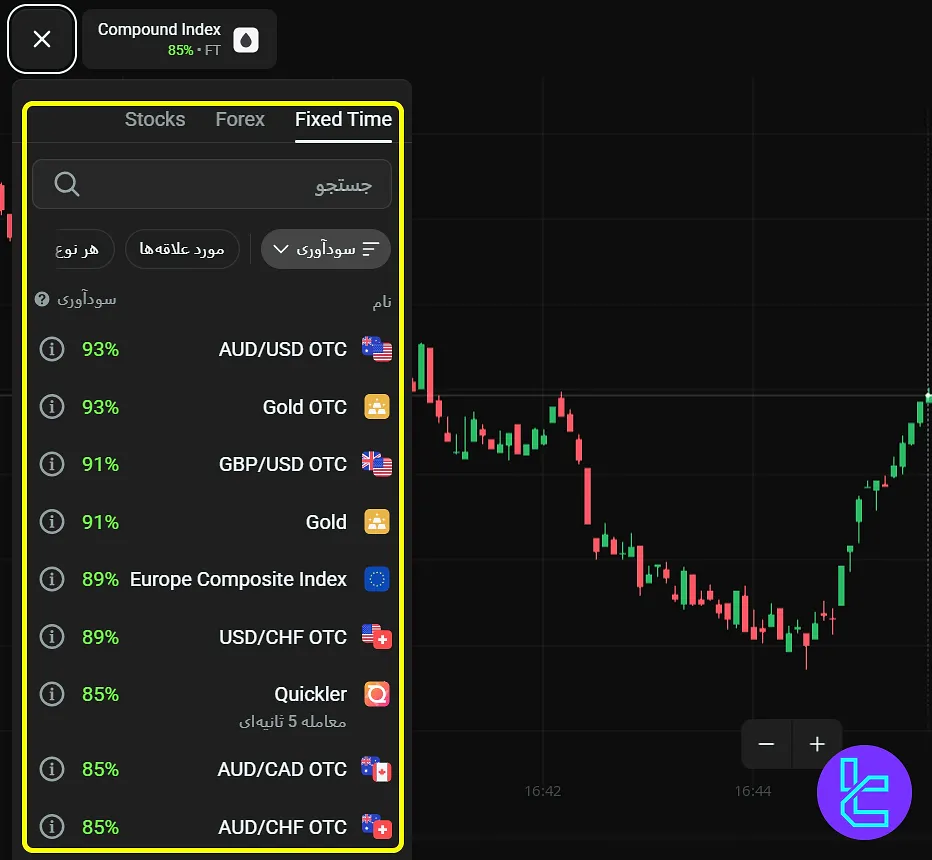The width and height of the screenshot is (932, 860).
Task: Expand the سودآوری sort dropdown
Action: click(325, 249)
